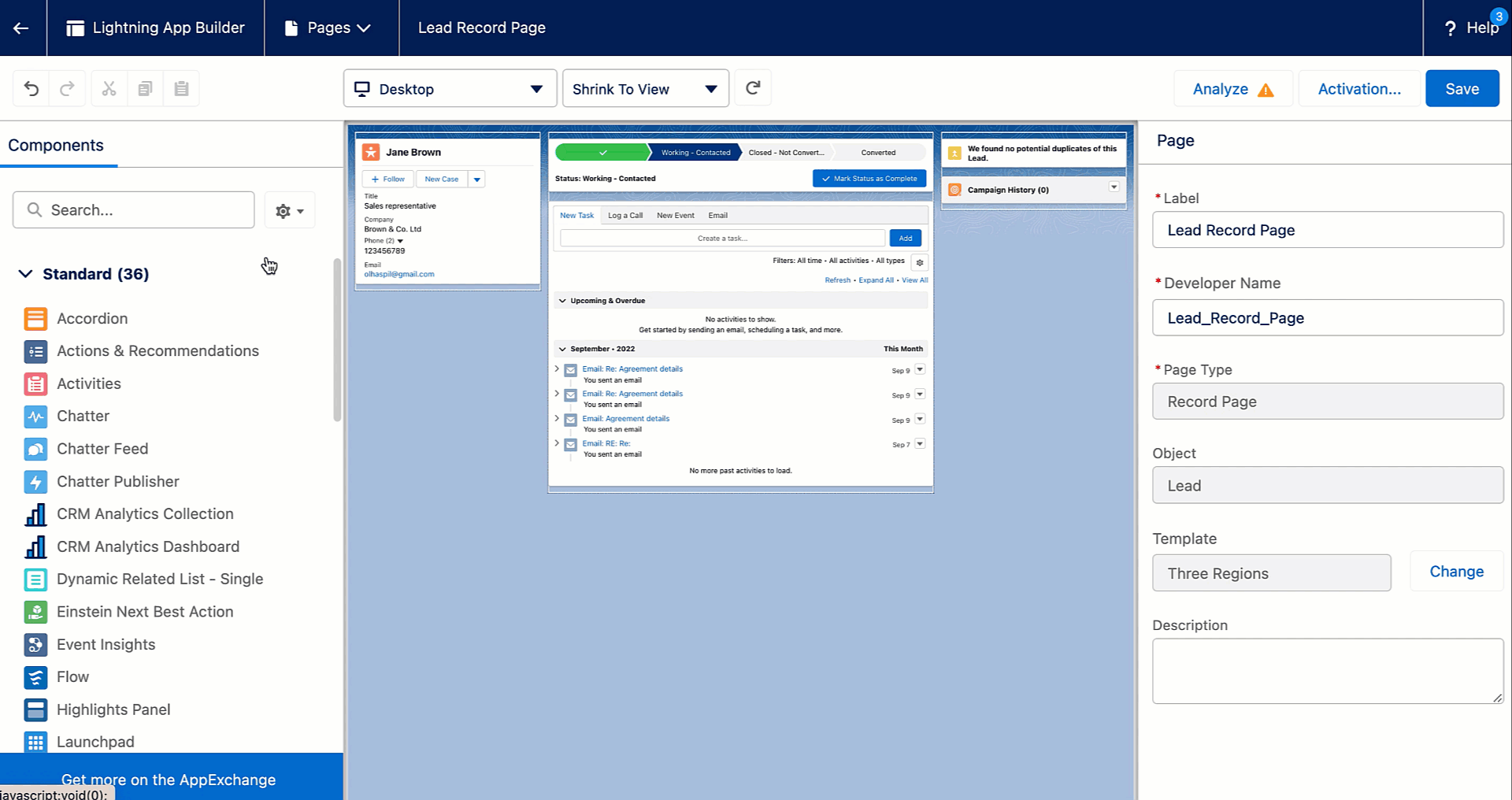This screenshot has width=1512, height=800.
Task: Open the Campaign History dropdown arrow
Action: coord(1114,187)
